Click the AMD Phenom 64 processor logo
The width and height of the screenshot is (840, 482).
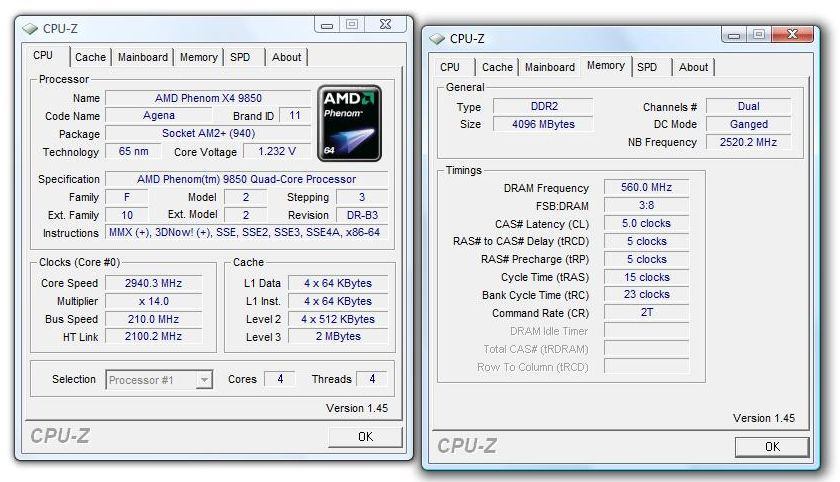349,123
